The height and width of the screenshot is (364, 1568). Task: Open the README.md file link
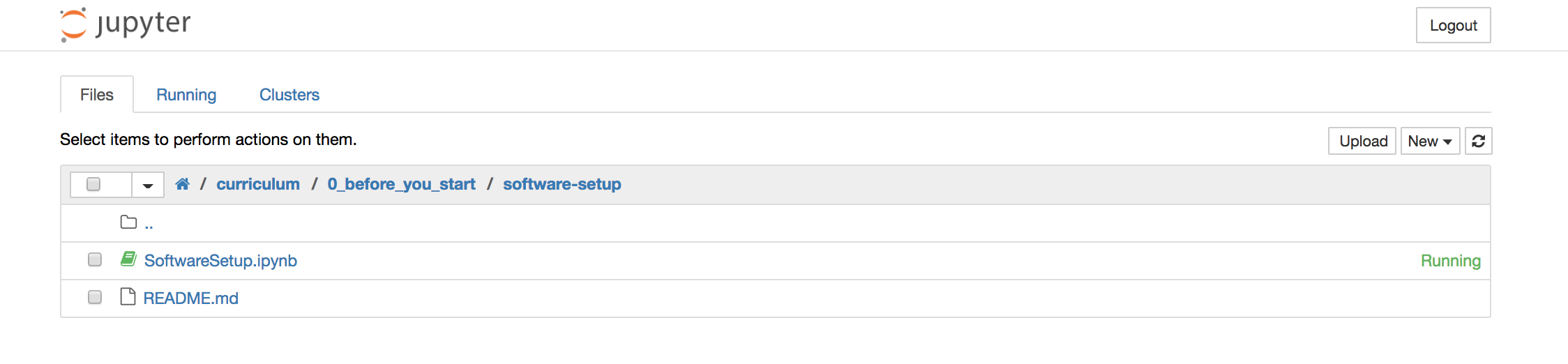191,298
